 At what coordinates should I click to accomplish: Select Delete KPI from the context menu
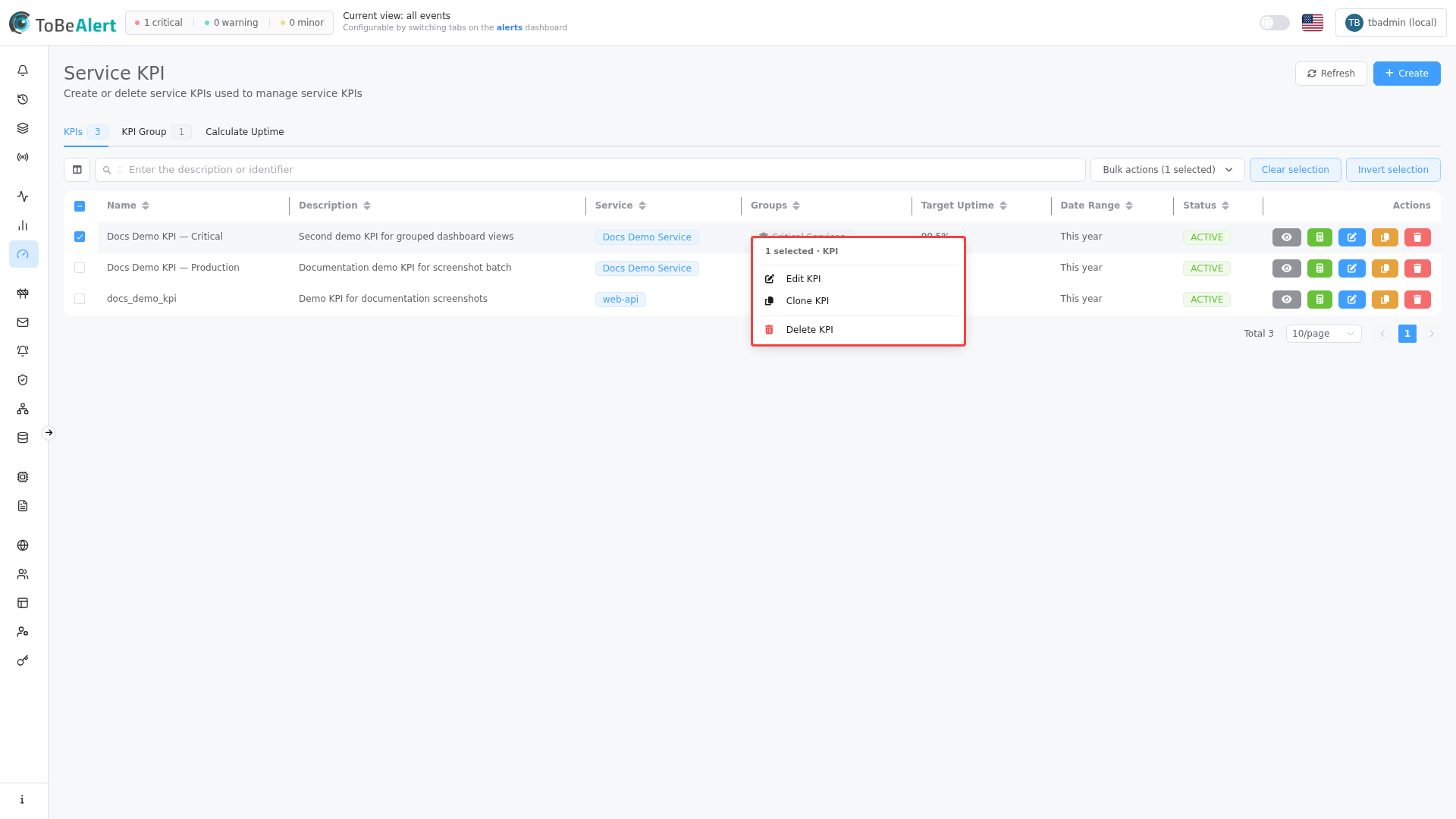click(858, 330)
